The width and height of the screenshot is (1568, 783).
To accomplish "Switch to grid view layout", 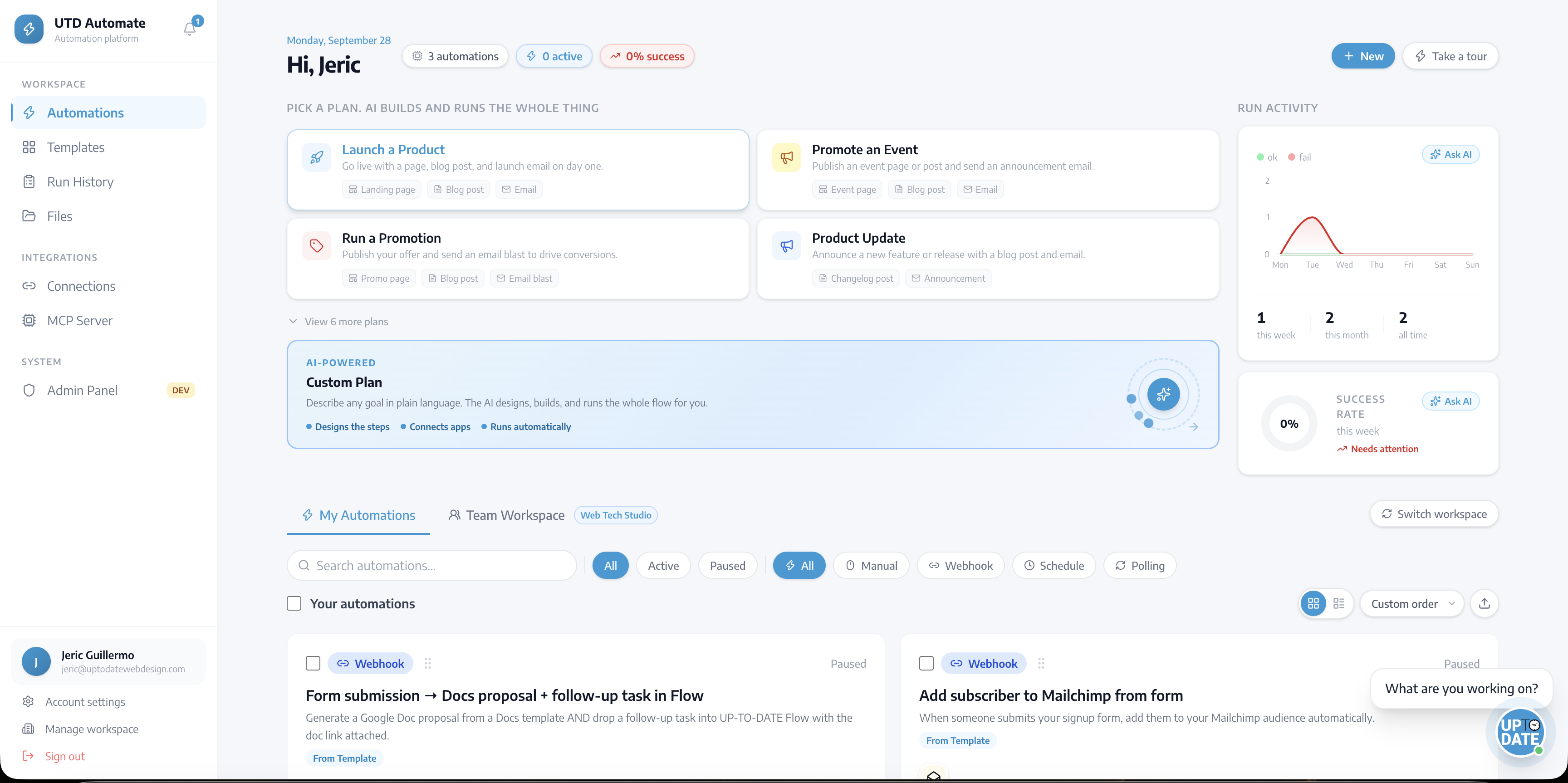I will [1313, 603].
